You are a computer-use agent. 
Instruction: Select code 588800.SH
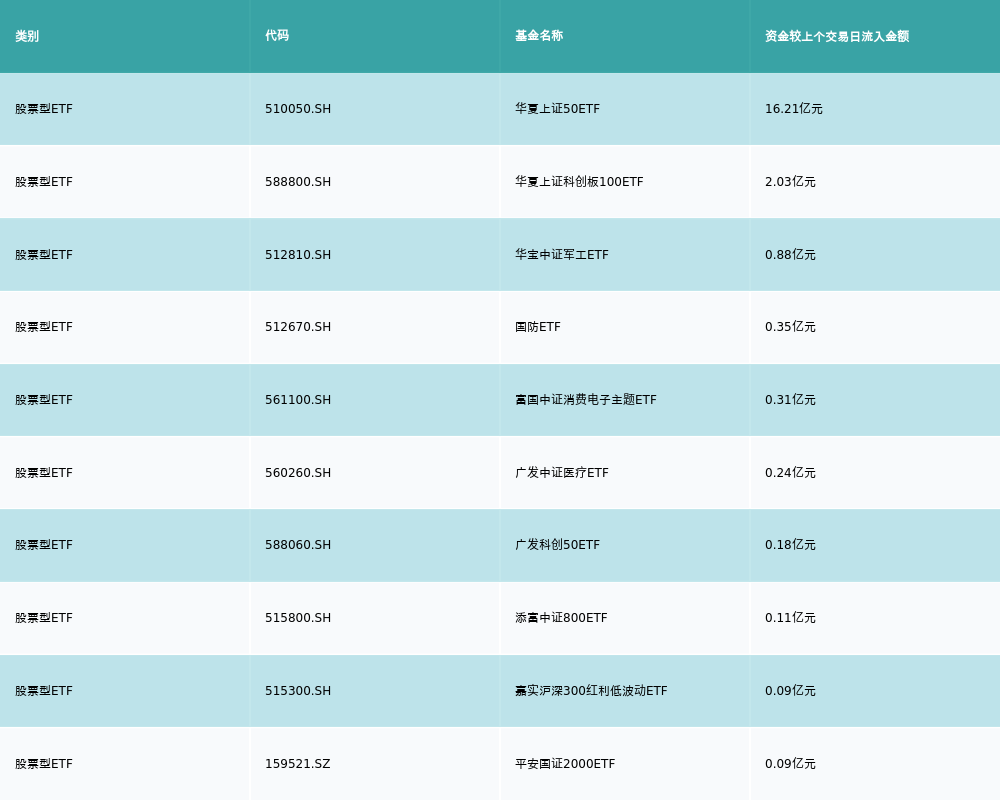click(x=298, y=182)
